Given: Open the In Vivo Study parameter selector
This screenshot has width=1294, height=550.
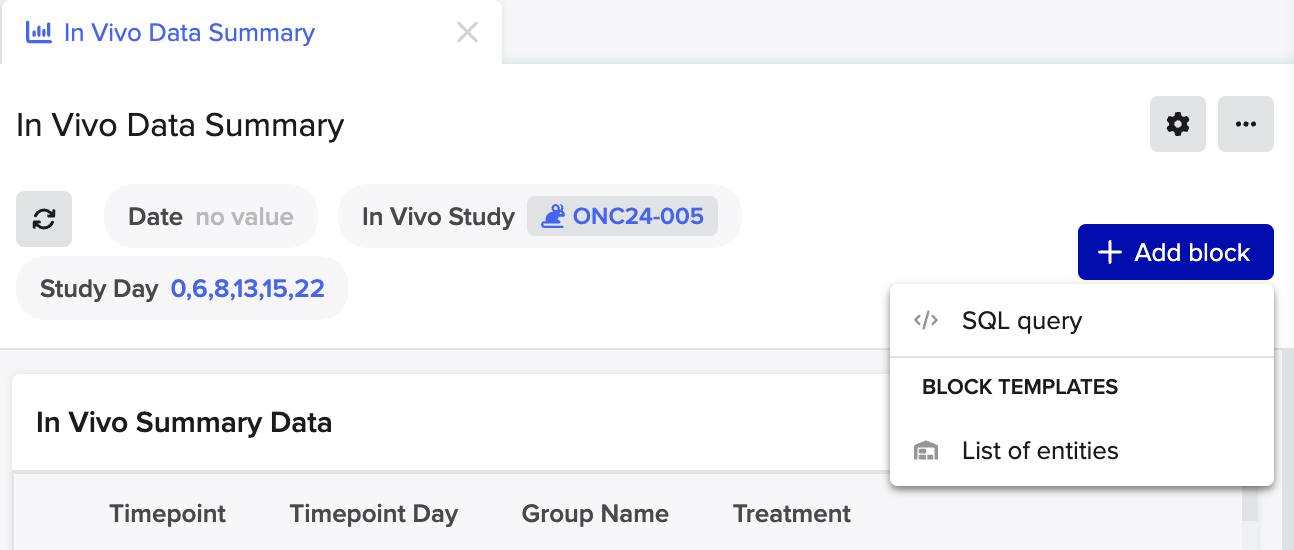Looking at the screenshot, I should (540, 216).
